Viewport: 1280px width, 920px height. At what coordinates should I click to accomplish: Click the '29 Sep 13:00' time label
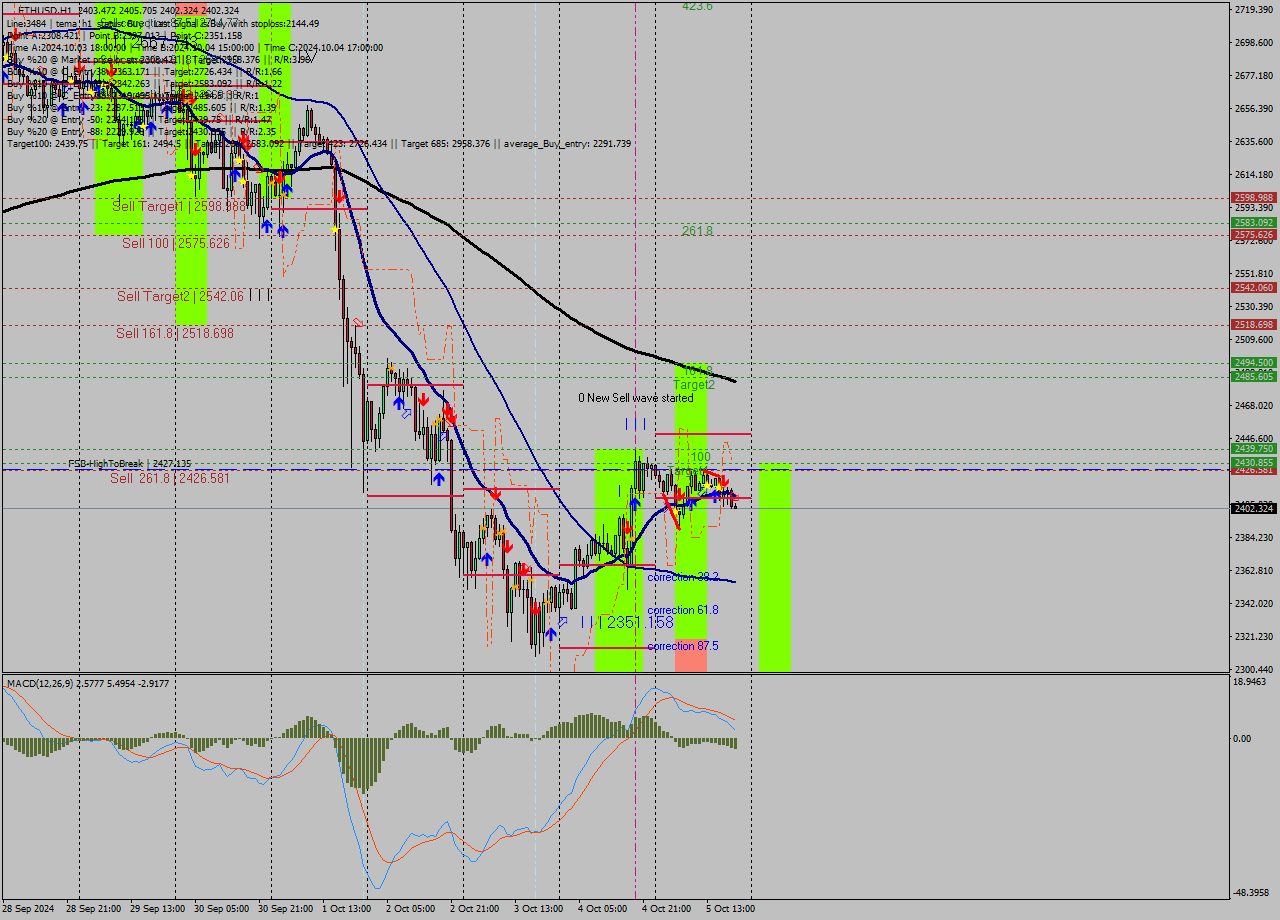click(x=158, y=909)
